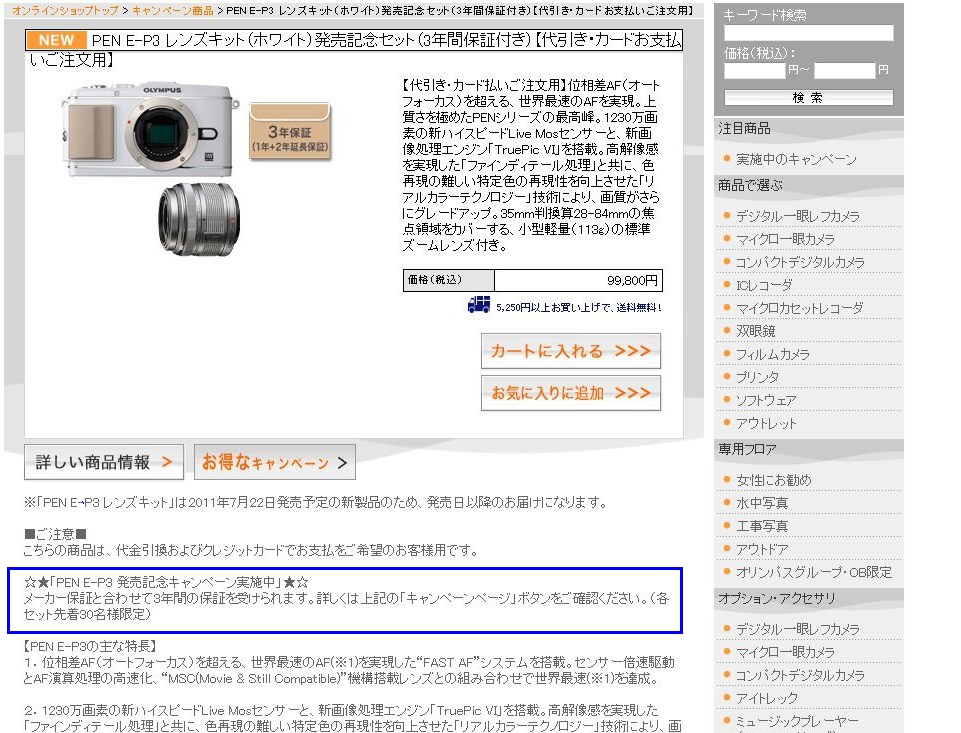Open the ソフトウェア category
Screen dimensions: 961x733
[766, 400]
